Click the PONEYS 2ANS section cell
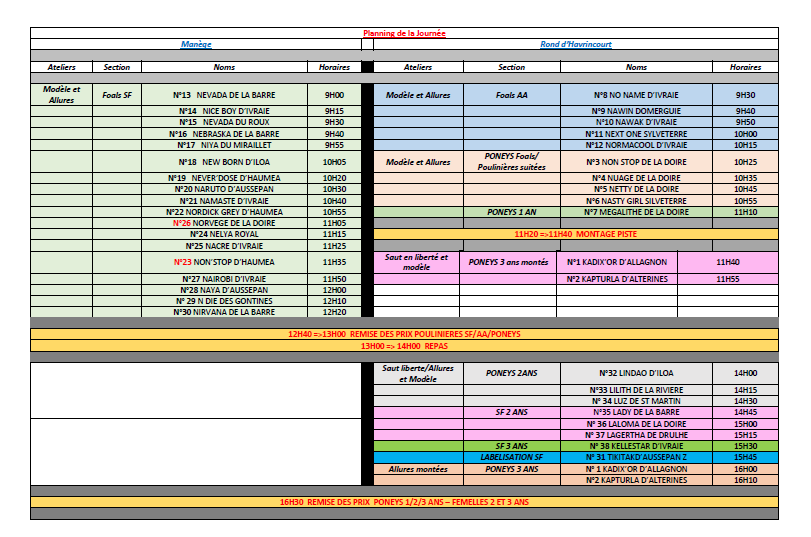The height and width of the screenshot is (537, 811). click(x=511, y=373)
